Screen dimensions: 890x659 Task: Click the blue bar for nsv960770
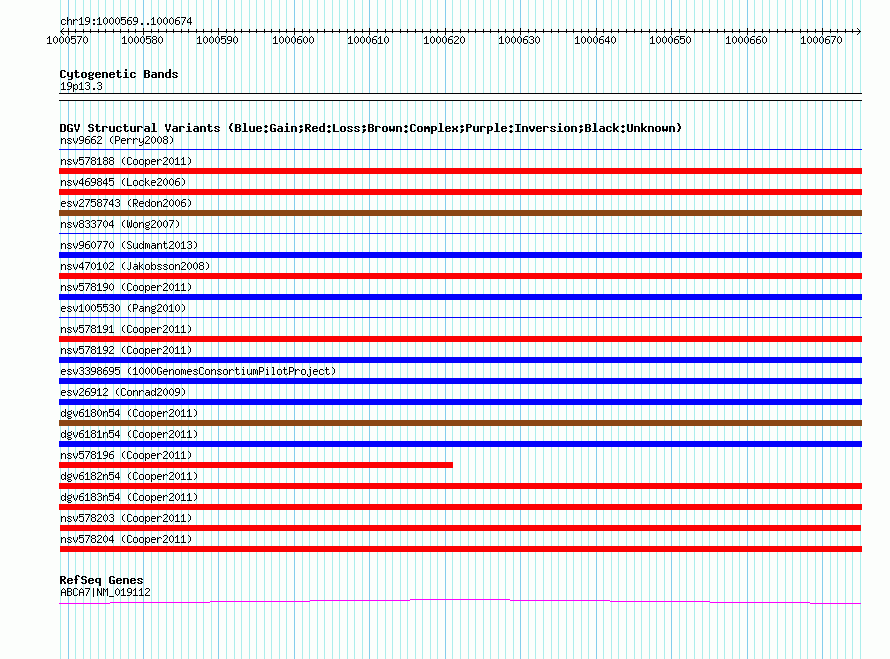460,255
